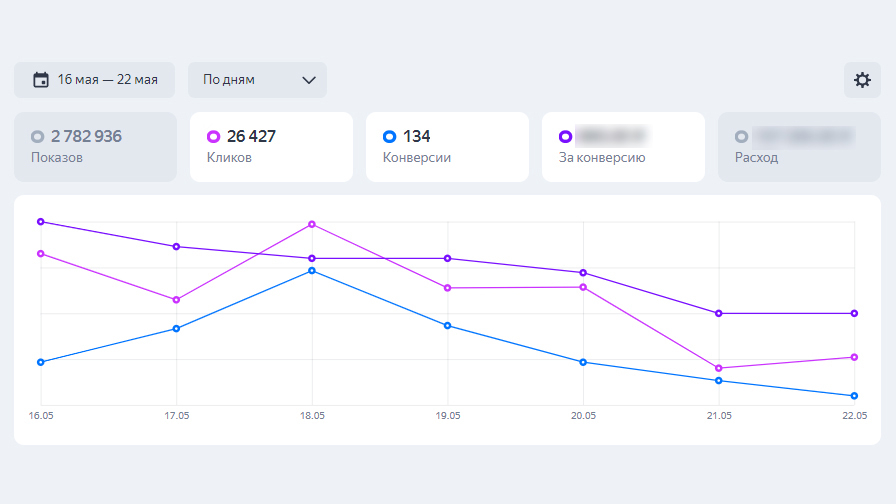
Task: Click the 18.05 peak point on blue line
Action: [312, 271]
